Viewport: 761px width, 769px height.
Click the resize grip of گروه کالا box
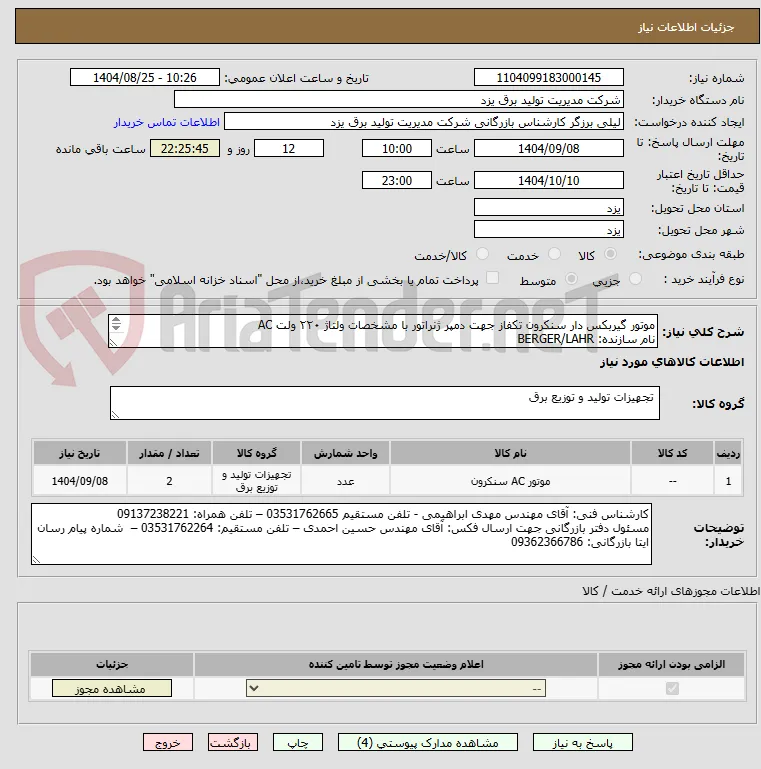pyautogui.click(x=115, y=415)
